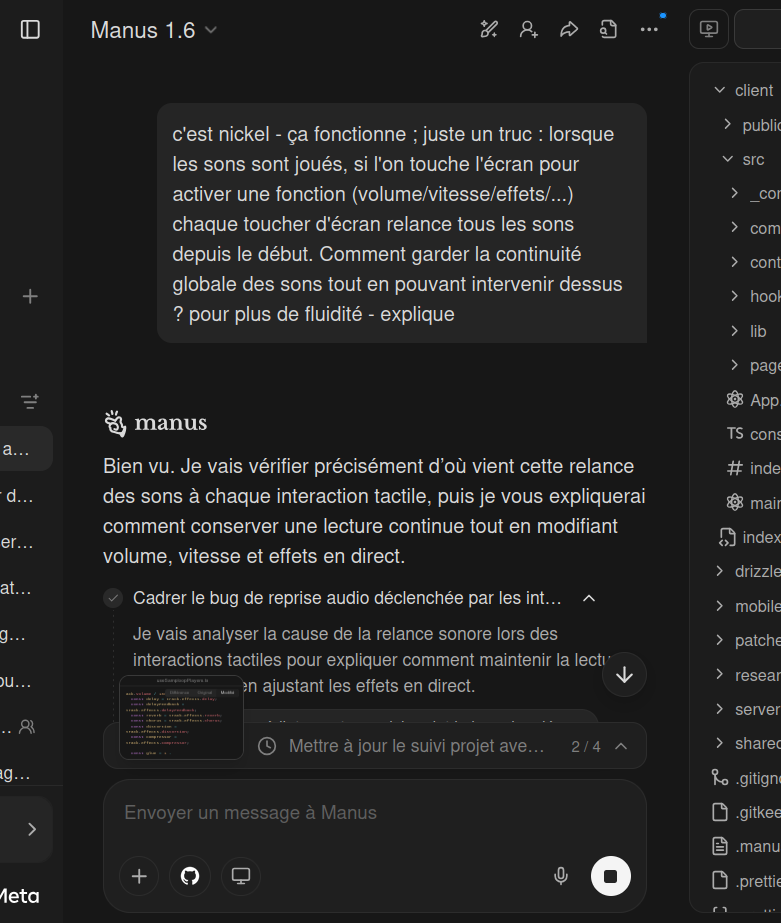Stop the running task with stop button
The height and width of the screenshot is (923, 781).
coord(611,877)
